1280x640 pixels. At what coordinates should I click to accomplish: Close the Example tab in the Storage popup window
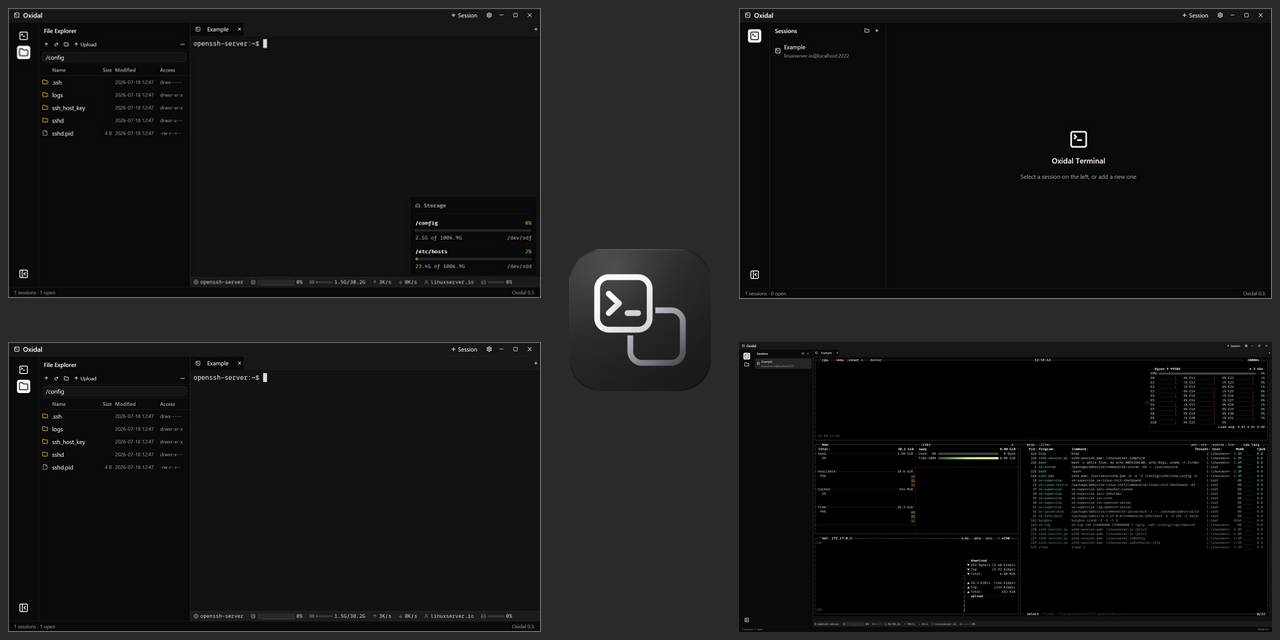[239, 29]
